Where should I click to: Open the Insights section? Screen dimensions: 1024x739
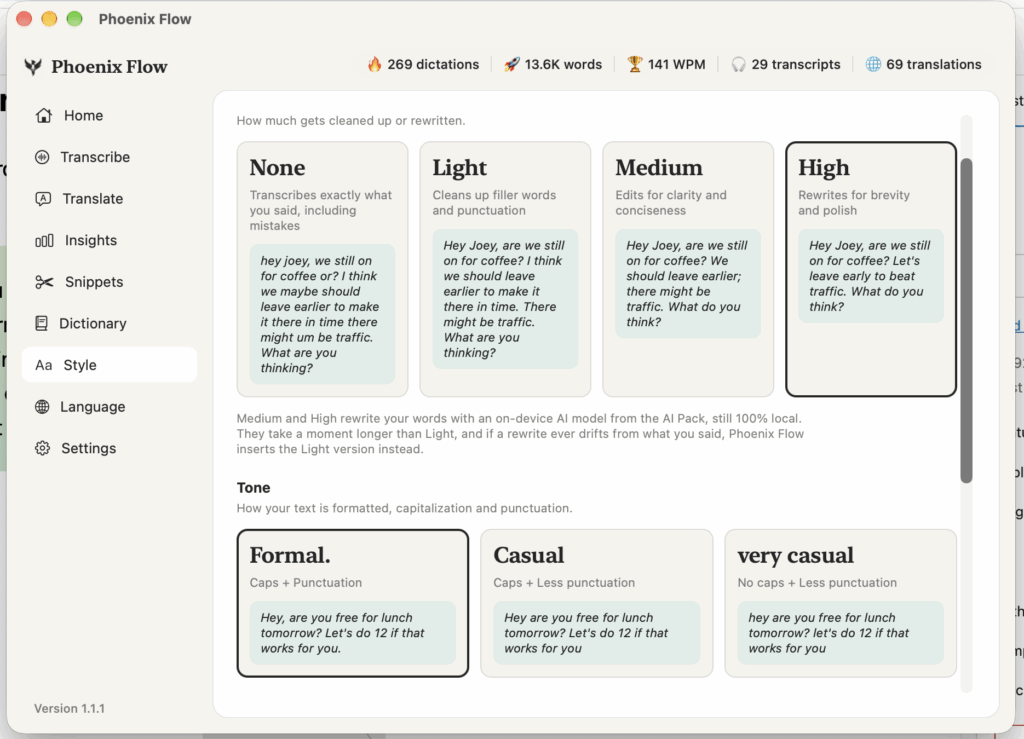109,241
